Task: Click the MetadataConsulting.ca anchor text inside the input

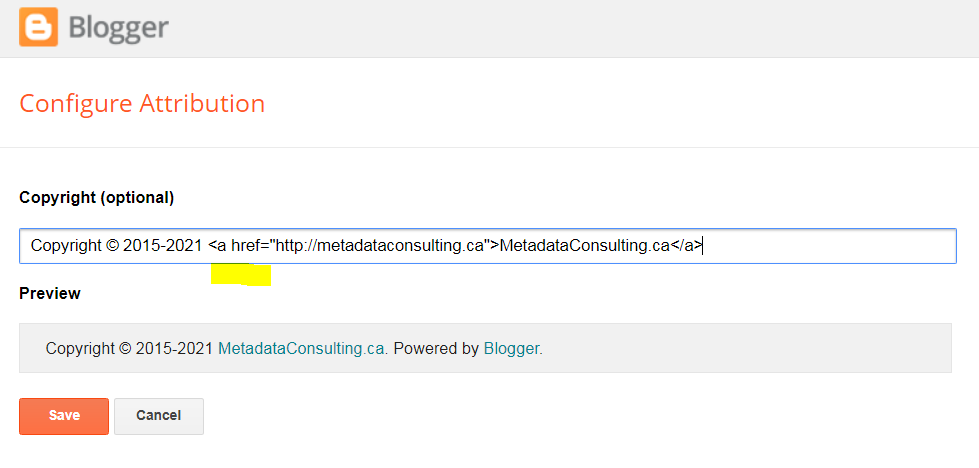Action: pyautogui.click(x=585, y=246)
